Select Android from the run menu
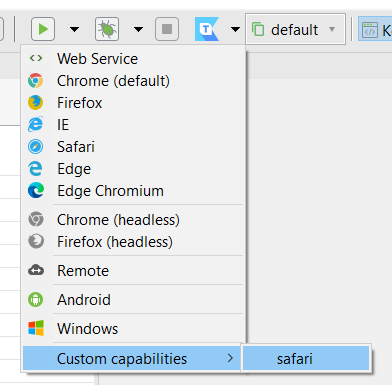This screenshot has height=385, width=392. pyautogui.click(x=133, y=300)
